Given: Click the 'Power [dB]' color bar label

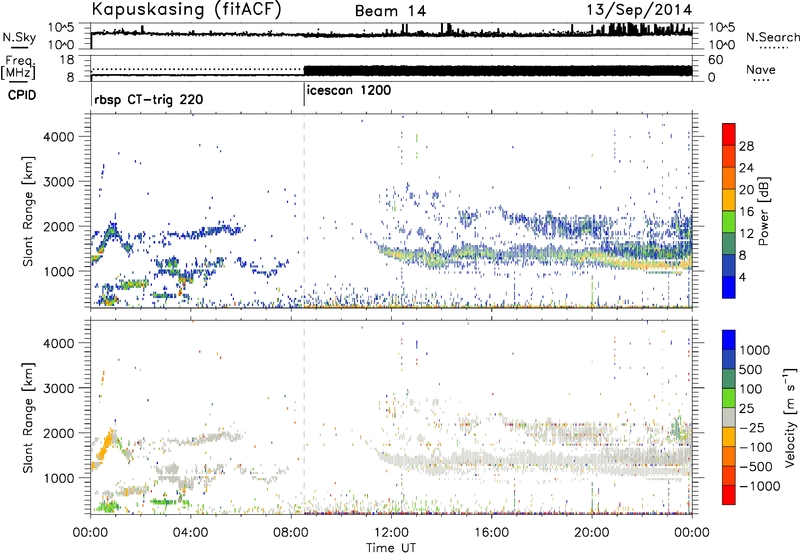Looking at the screenshot, I should click(x=764, y=211).
